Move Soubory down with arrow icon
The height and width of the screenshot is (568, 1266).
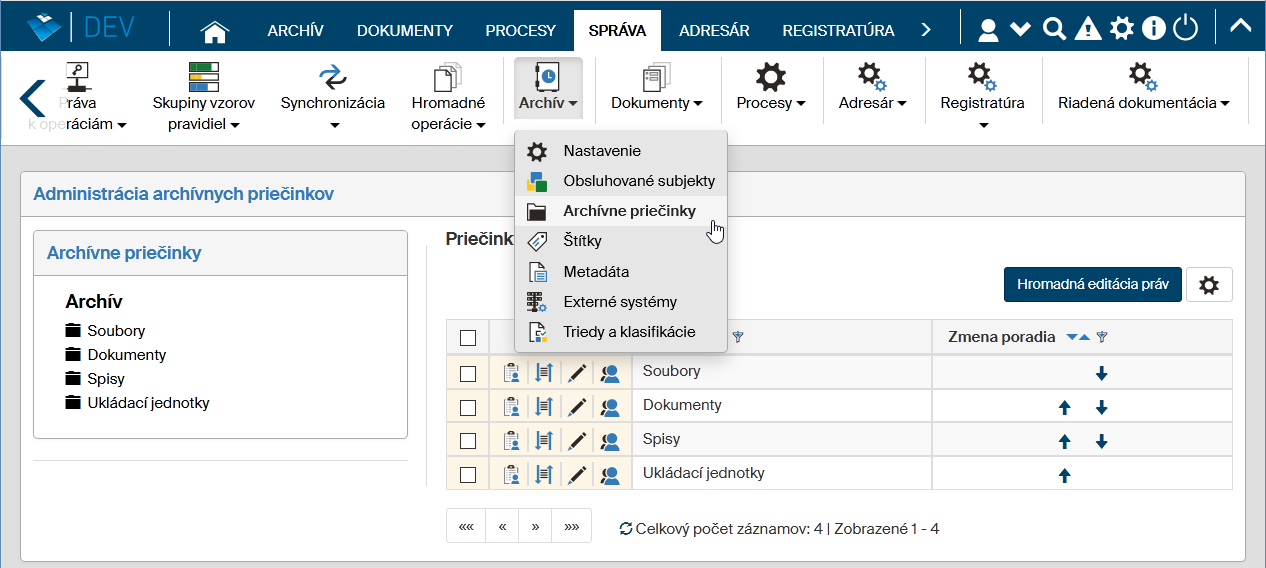point(1101,373)
